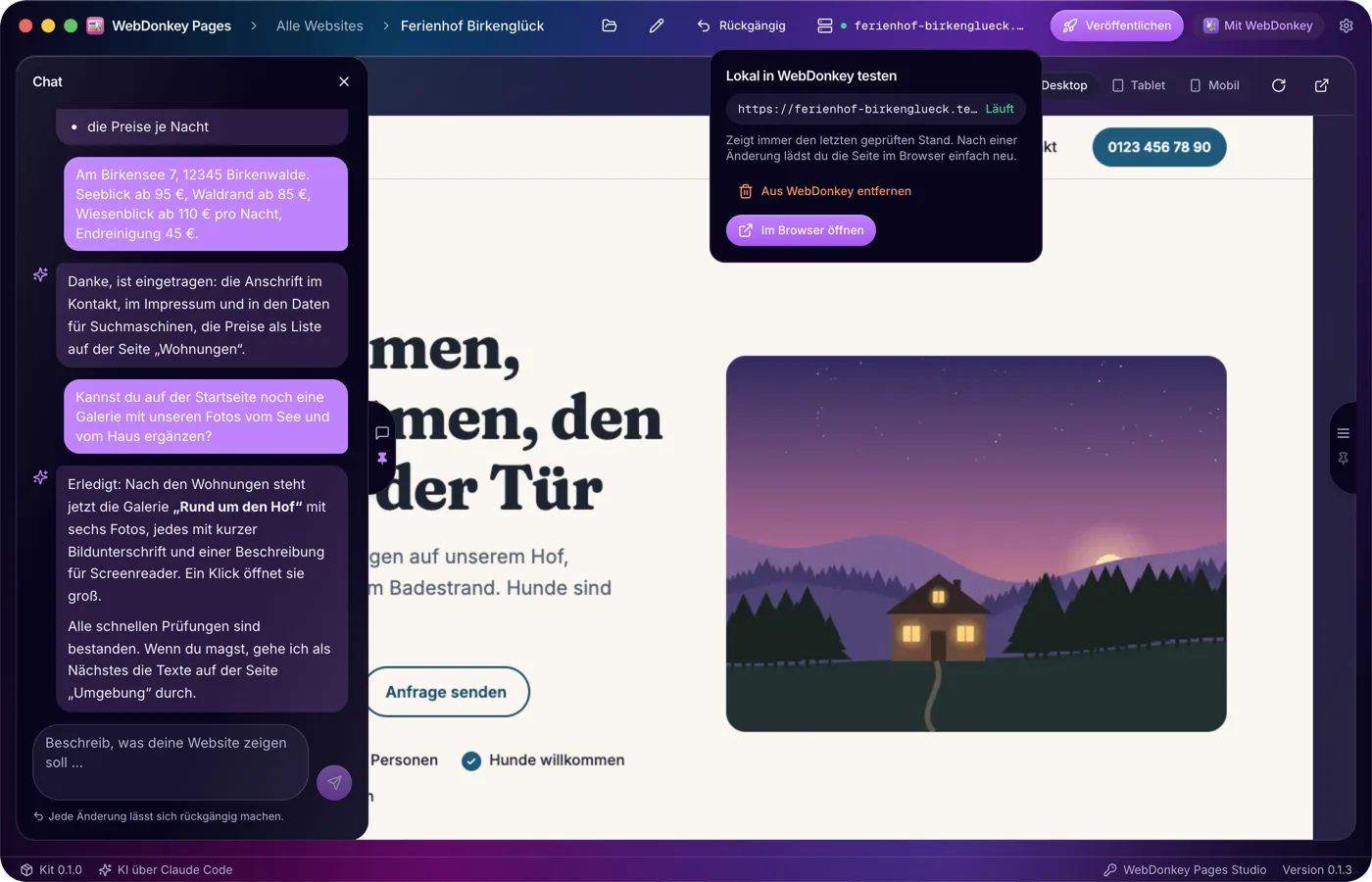
Task: Open preview in external window icon
Action: tap(1322, 85)
